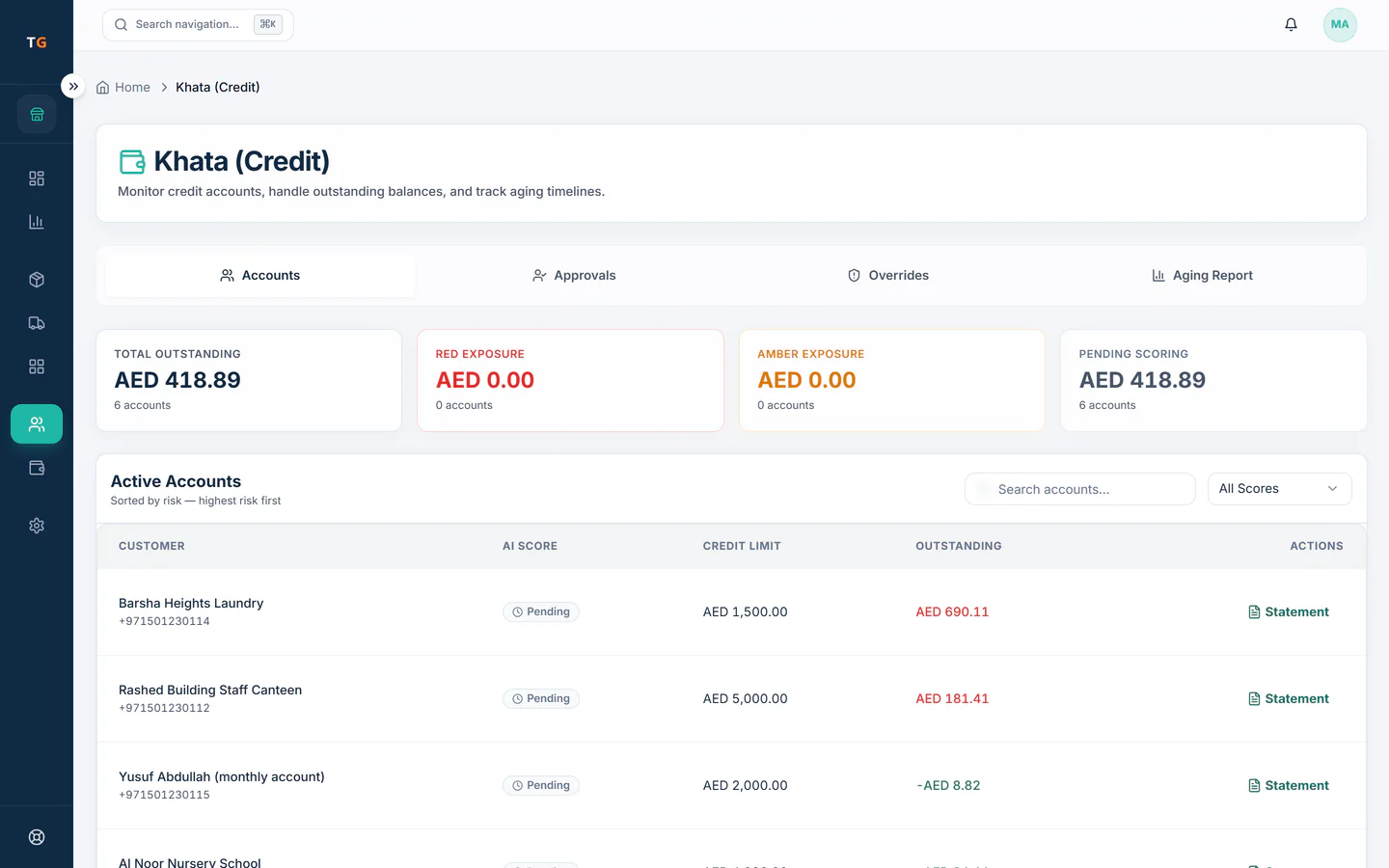Click the wallet icon beside the Khata (Credit) heading
The height and width of the screenshot is (868, 1389).
[132, 161]
